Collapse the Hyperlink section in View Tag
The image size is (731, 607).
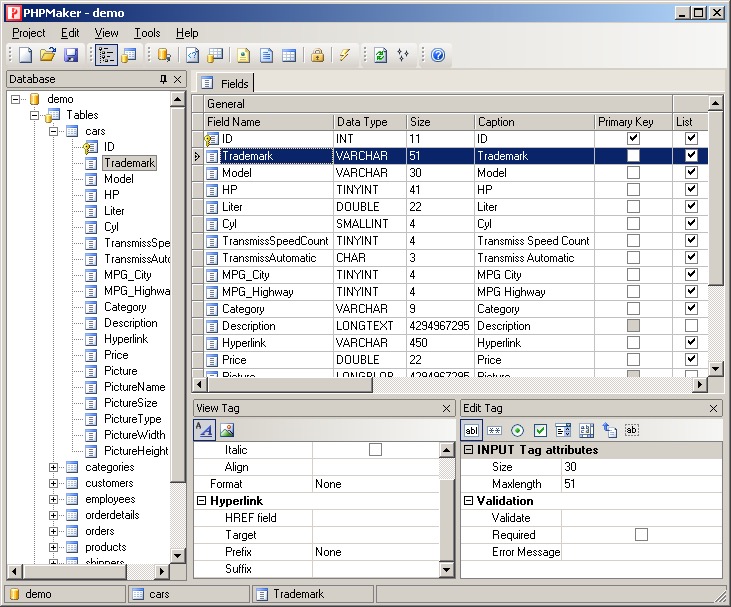[201, 501]
